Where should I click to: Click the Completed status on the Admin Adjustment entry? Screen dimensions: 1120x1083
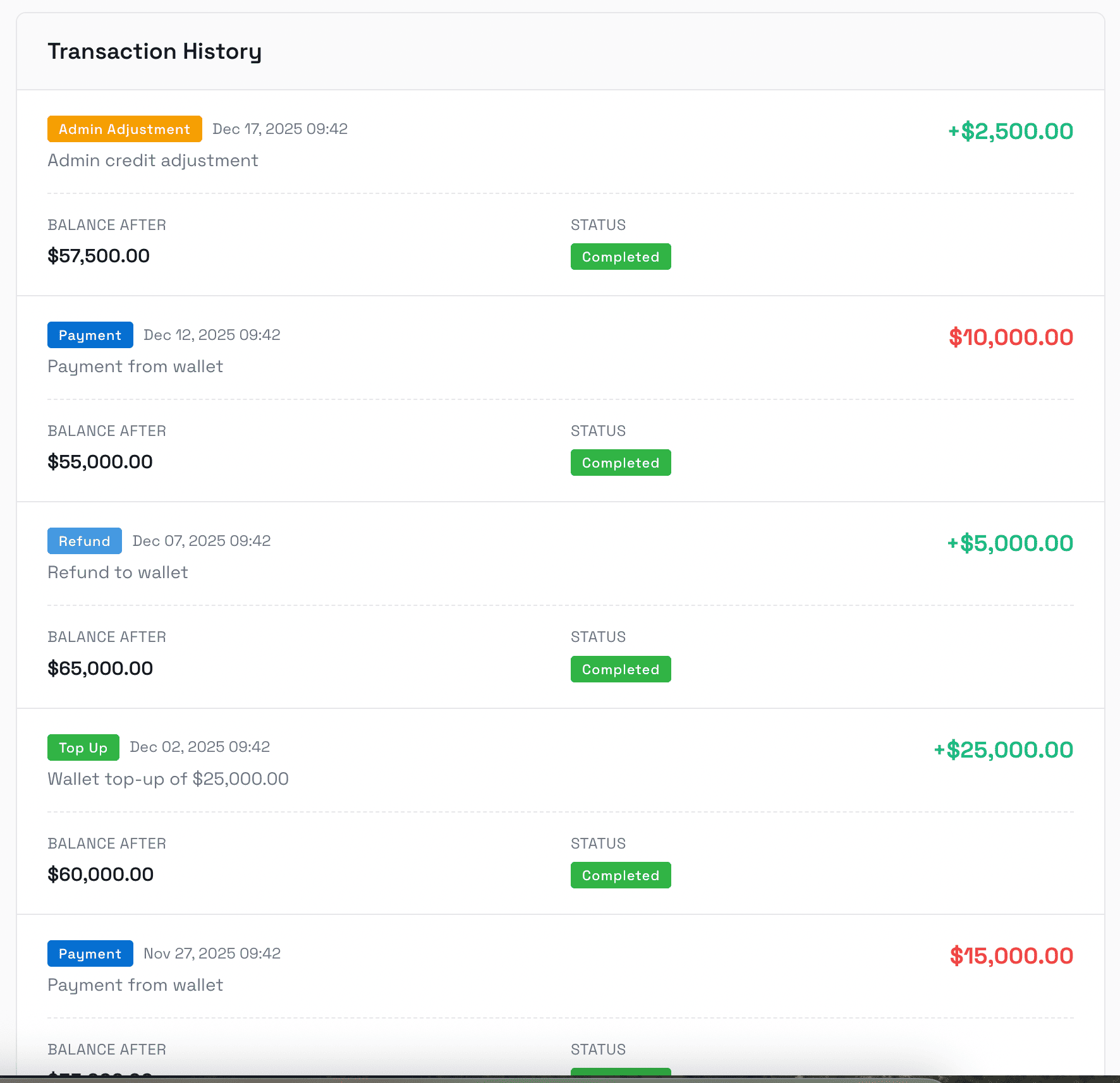[620, 257]
